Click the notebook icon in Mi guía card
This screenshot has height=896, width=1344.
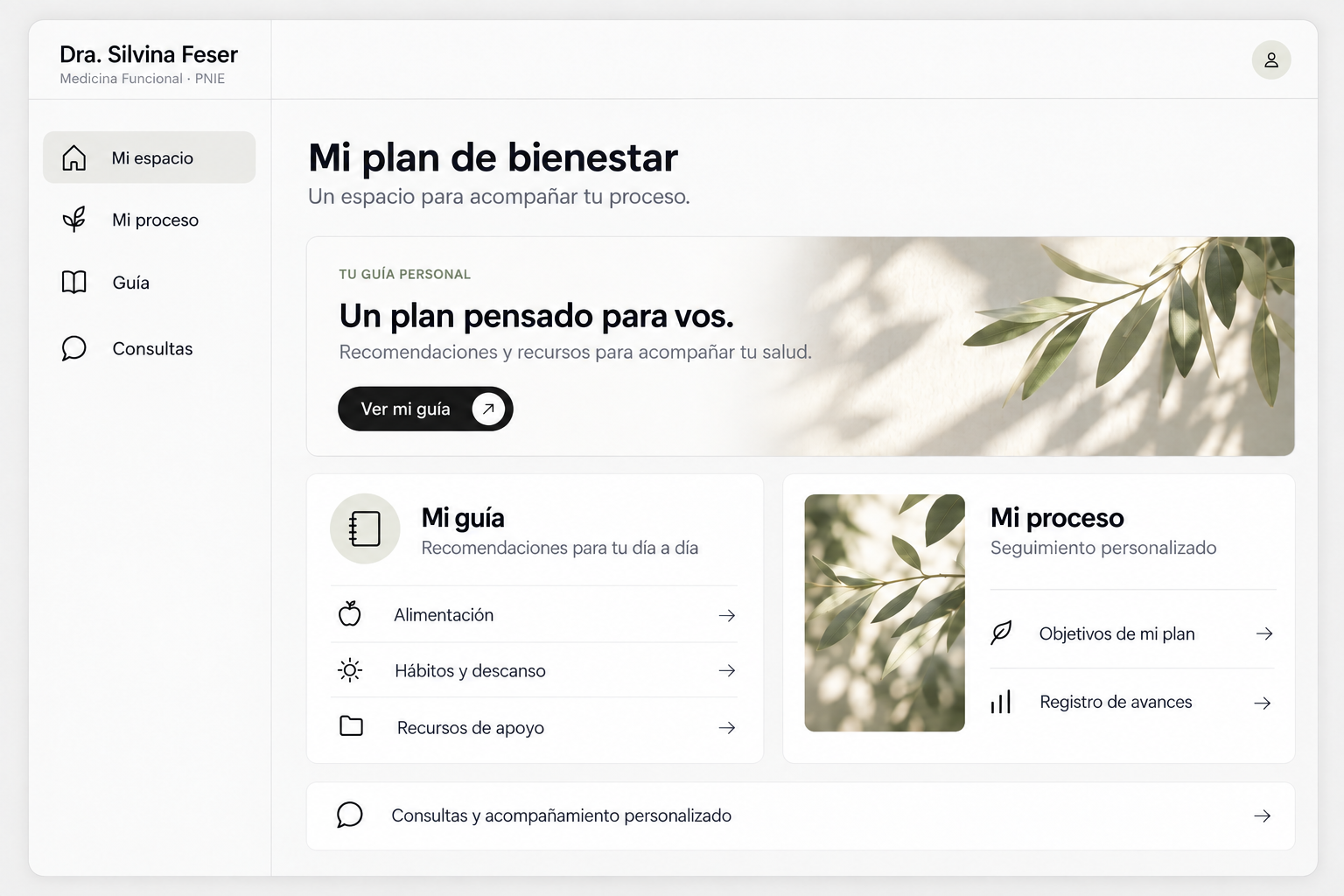(x=365, y=528)
